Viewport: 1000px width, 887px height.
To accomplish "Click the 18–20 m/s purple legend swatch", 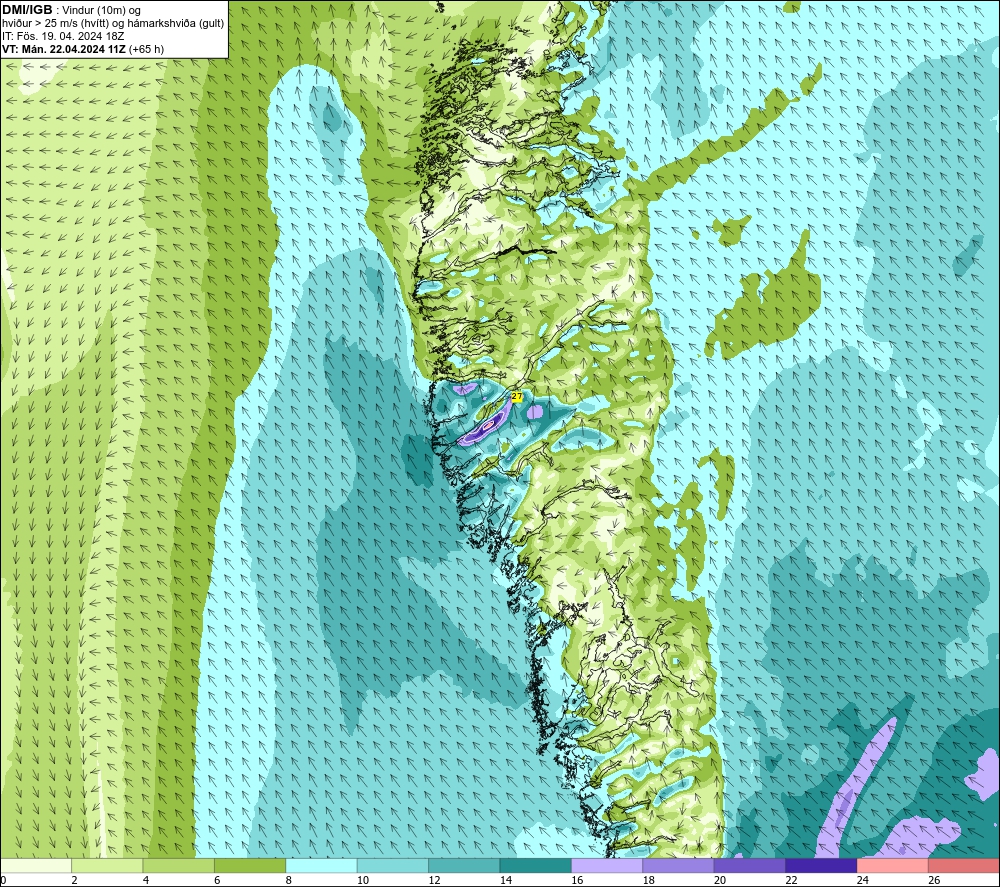I will click(x=679, y=866).
